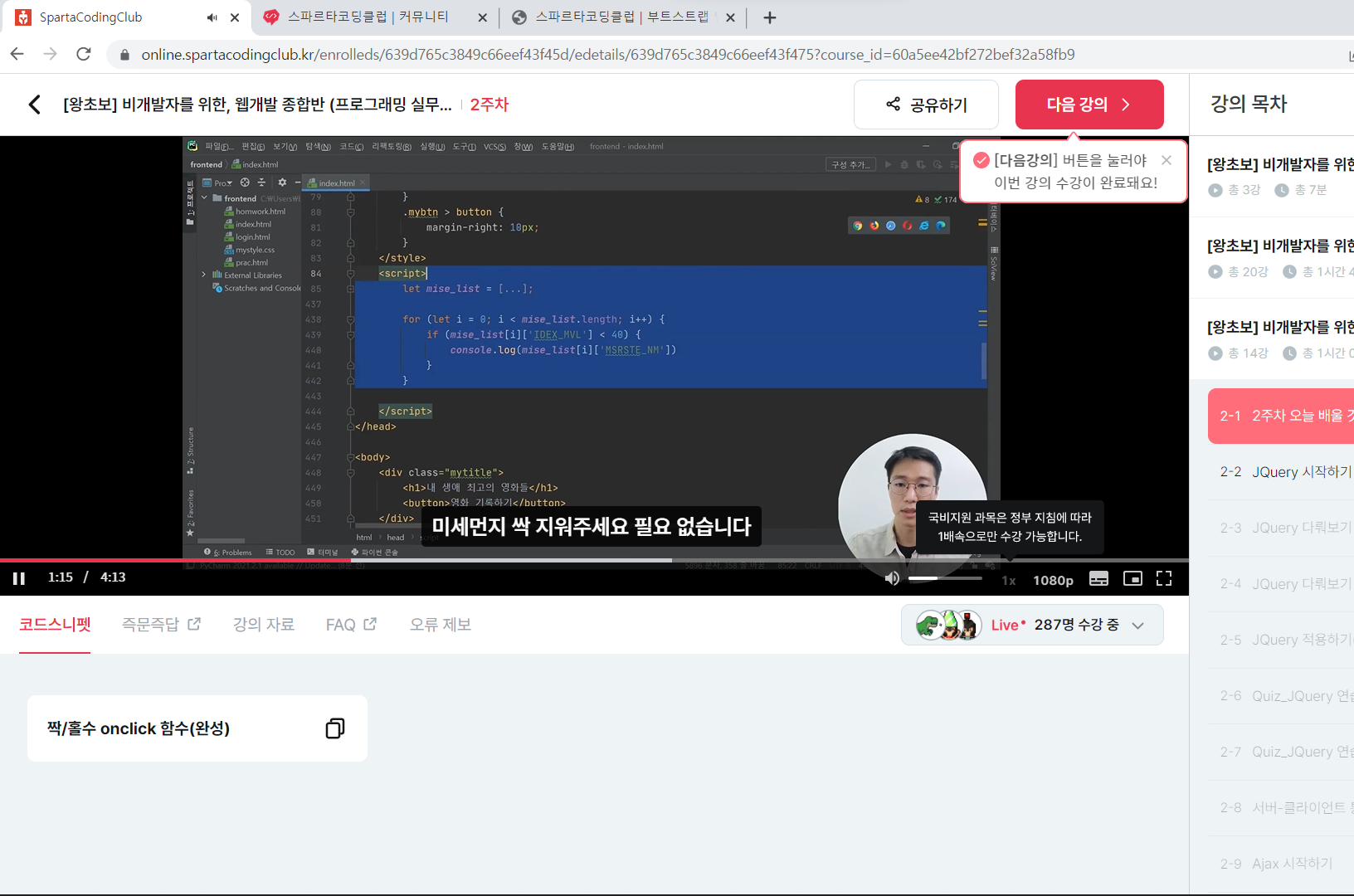Close the 커뮤니티 browser tab
This screenshot has width=1354, height=896.
point(483,17)
